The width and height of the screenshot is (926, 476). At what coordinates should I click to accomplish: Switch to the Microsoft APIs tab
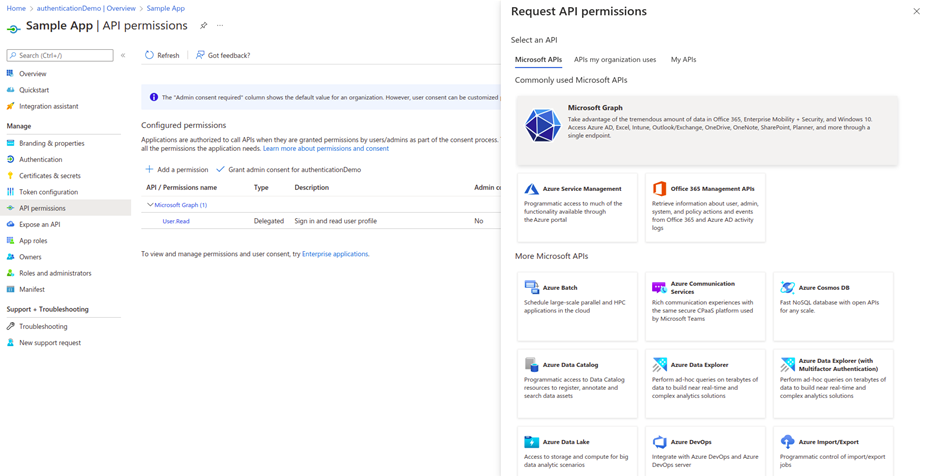538,60
